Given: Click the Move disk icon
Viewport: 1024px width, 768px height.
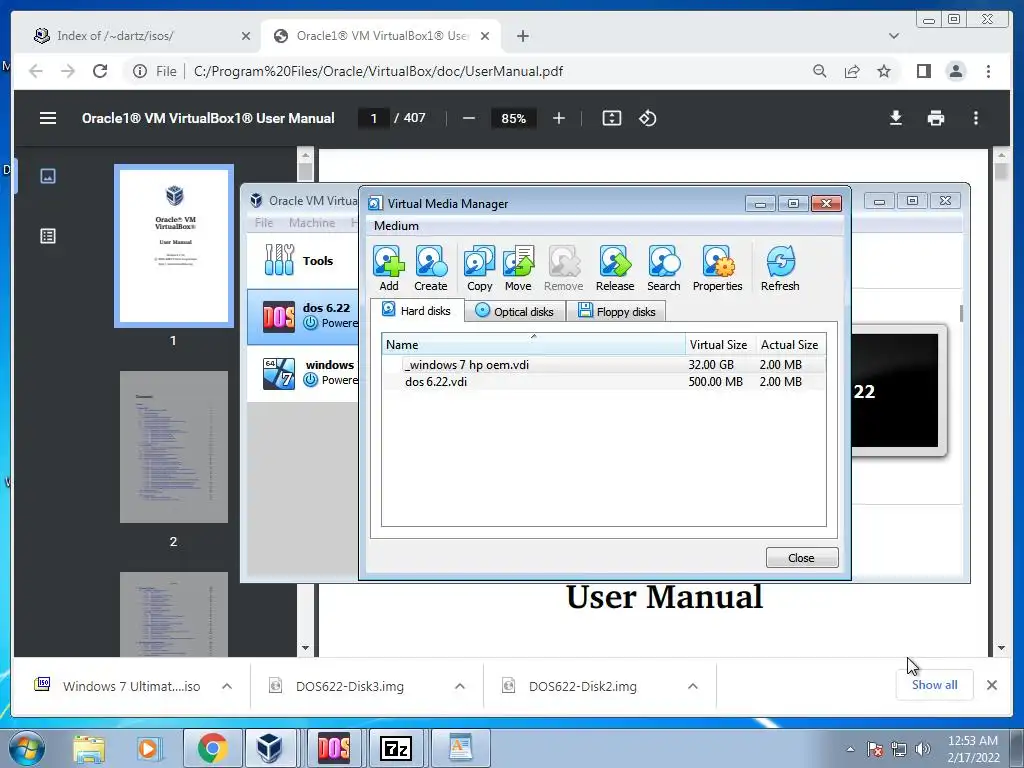Looking at the screenshot, I should pyautogui.click(x=518, y=268).
